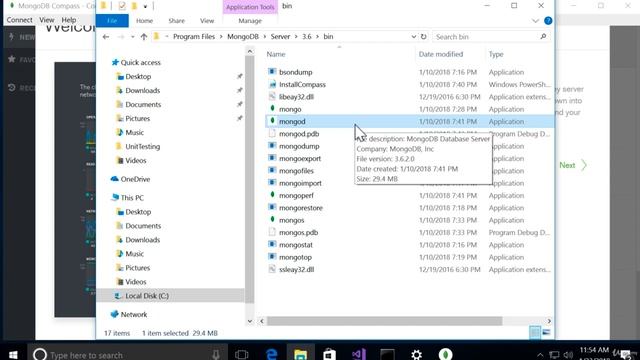Screen dimensions: 640x360
Task: Select the mongodump file
Action: pos(299,146)
